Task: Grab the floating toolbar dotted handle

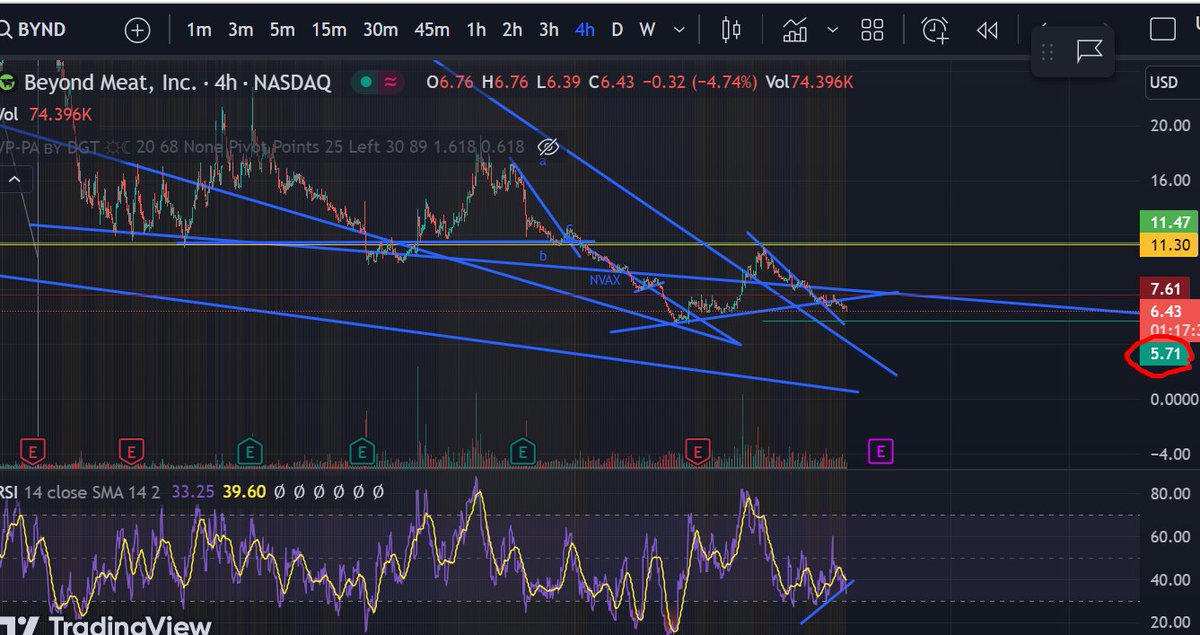Action: pos(1048,52)
